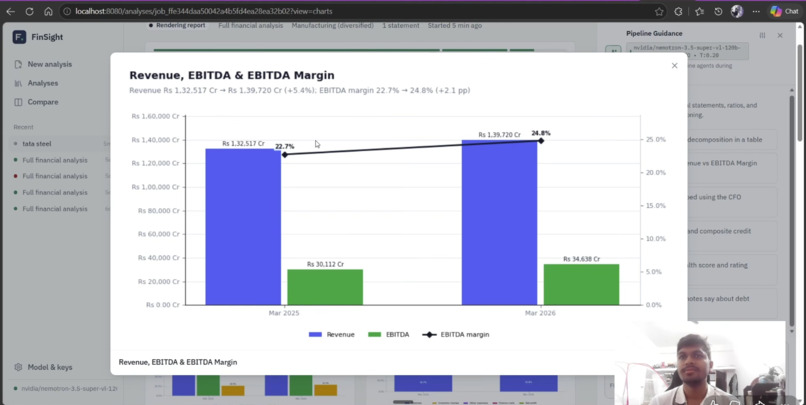
Task: Toggle the EBITDA legend swatch
Action: [x=375, y=335]
